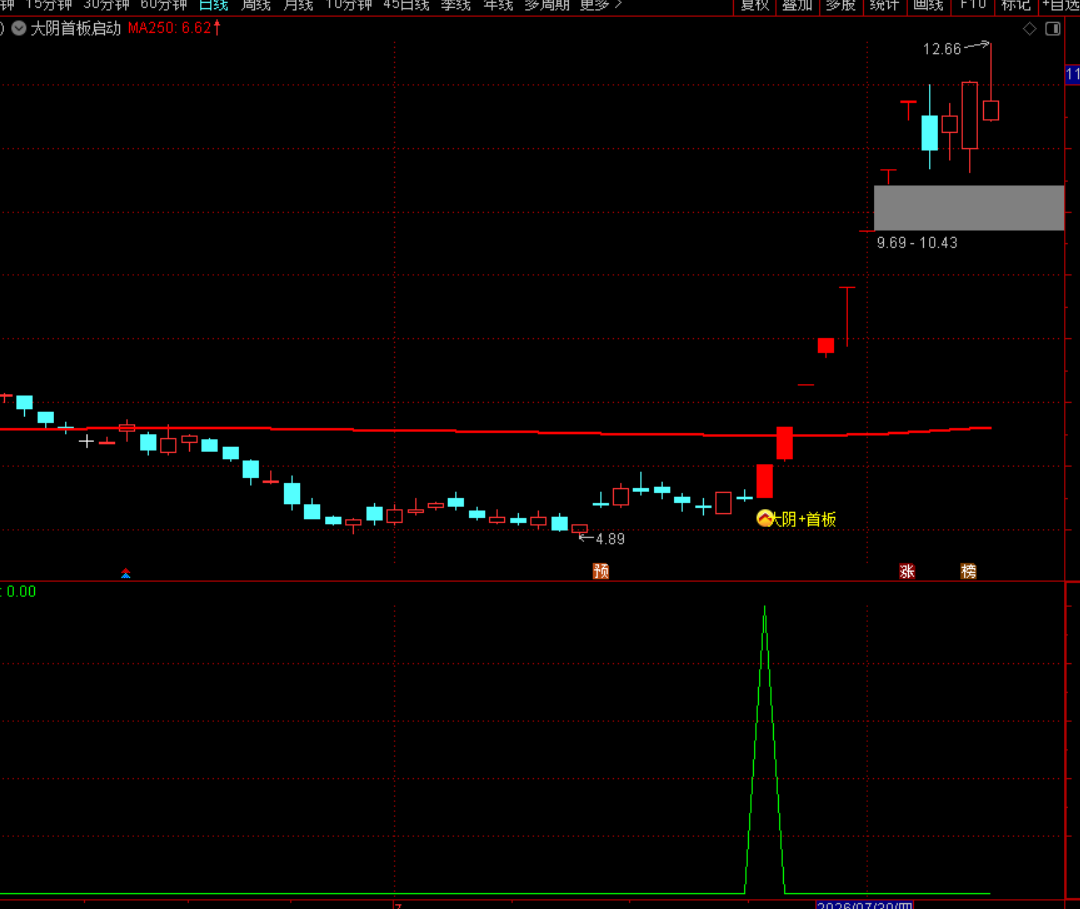Select the 周线 weekly period tab
The image size is (1080, 909).
256,6
